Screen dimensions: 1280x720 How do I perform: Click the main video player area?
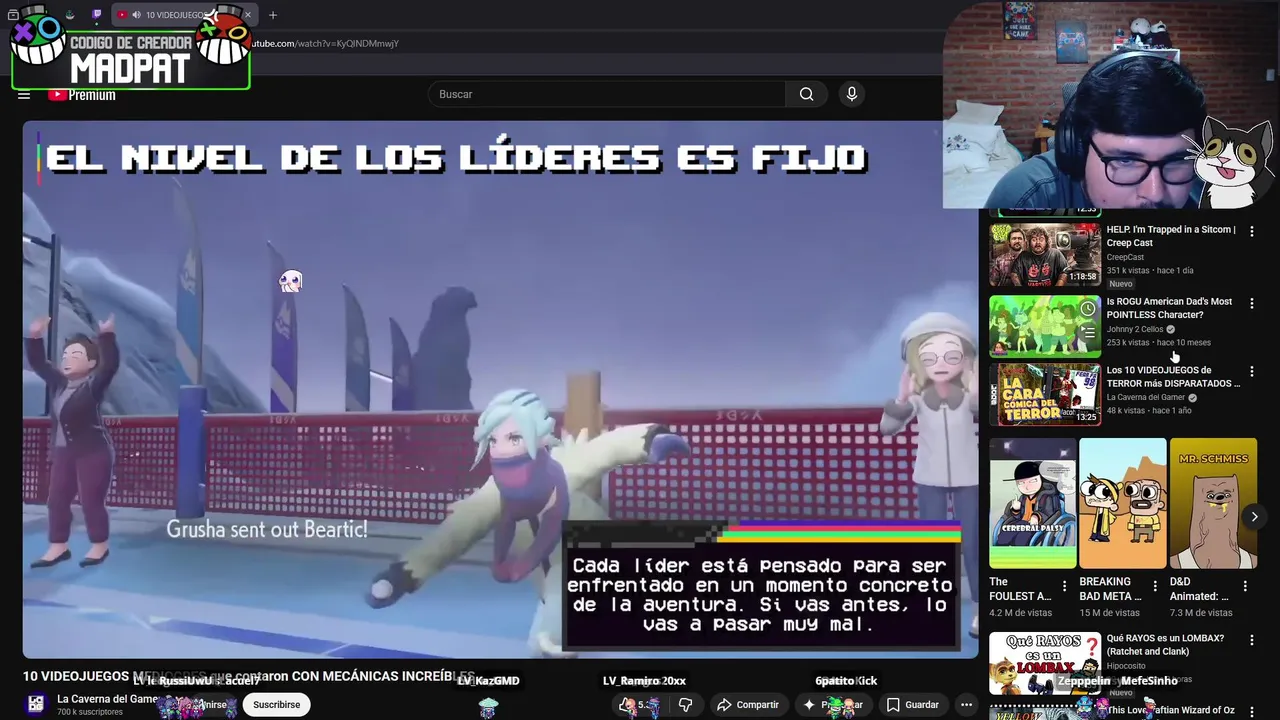pos(500,389)
